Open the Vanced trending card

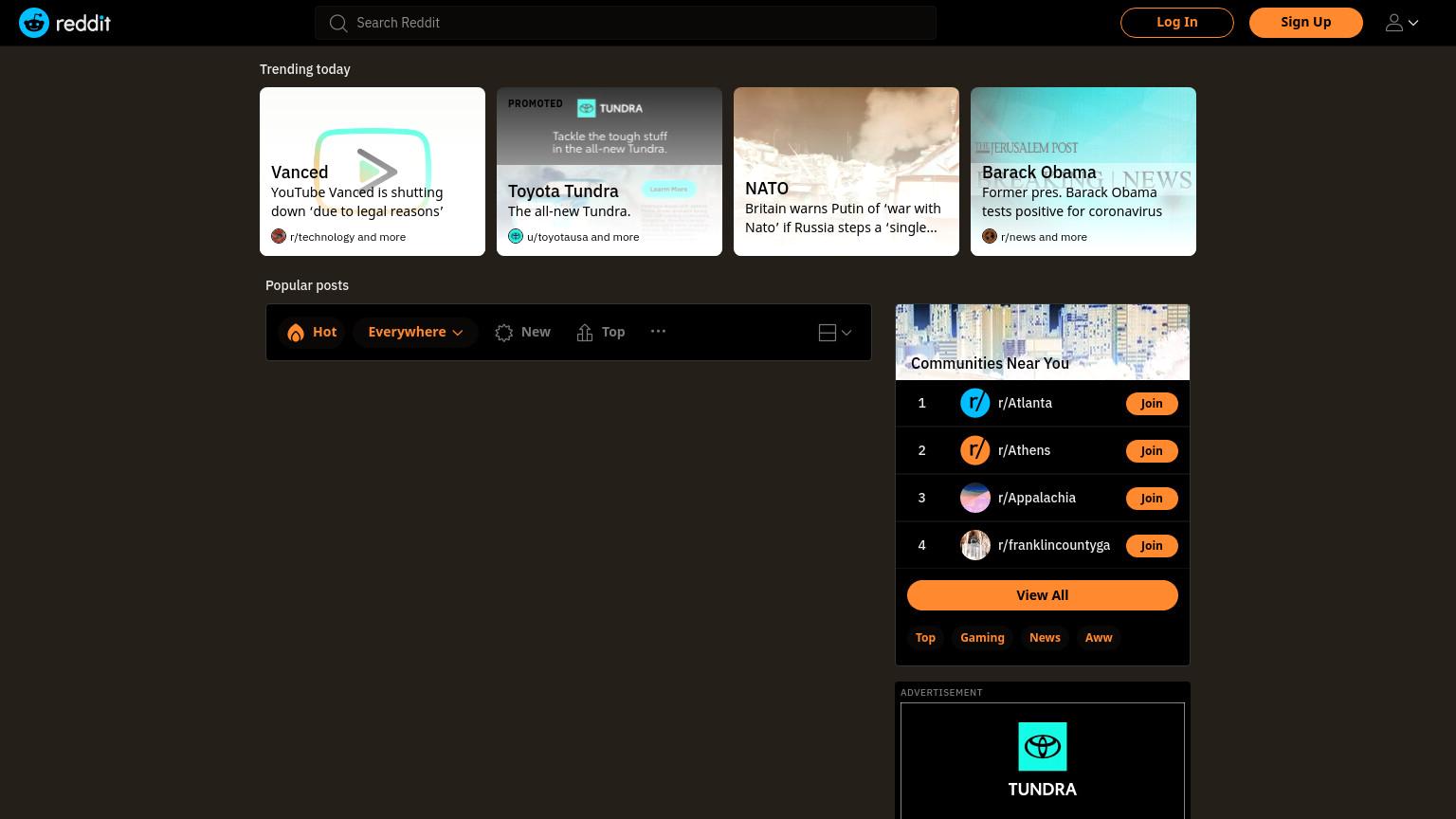[x=373, y=172]
